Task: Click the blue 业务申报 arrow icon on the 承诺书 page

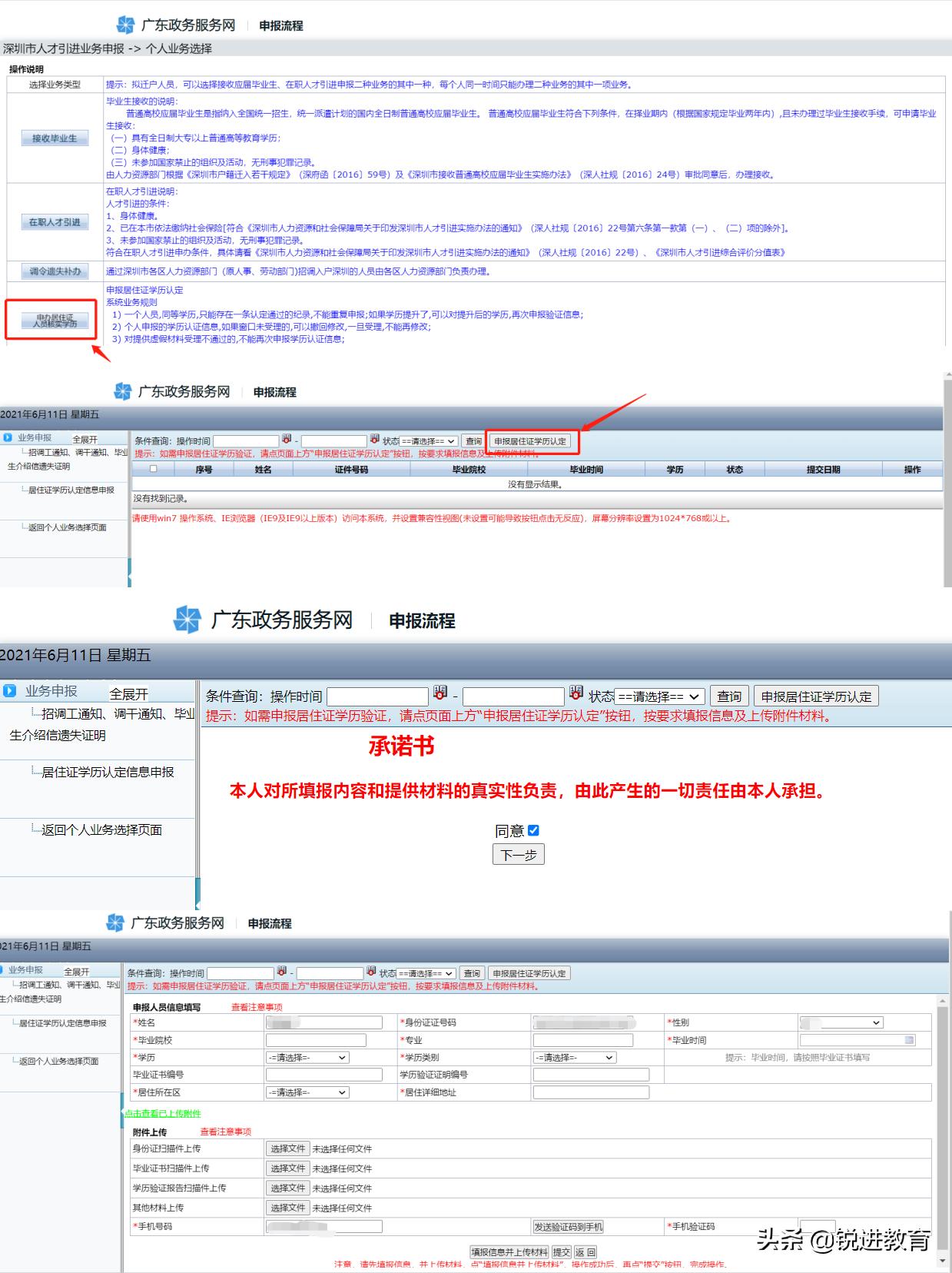Action: pyautogui.click(x=9, y=690)
